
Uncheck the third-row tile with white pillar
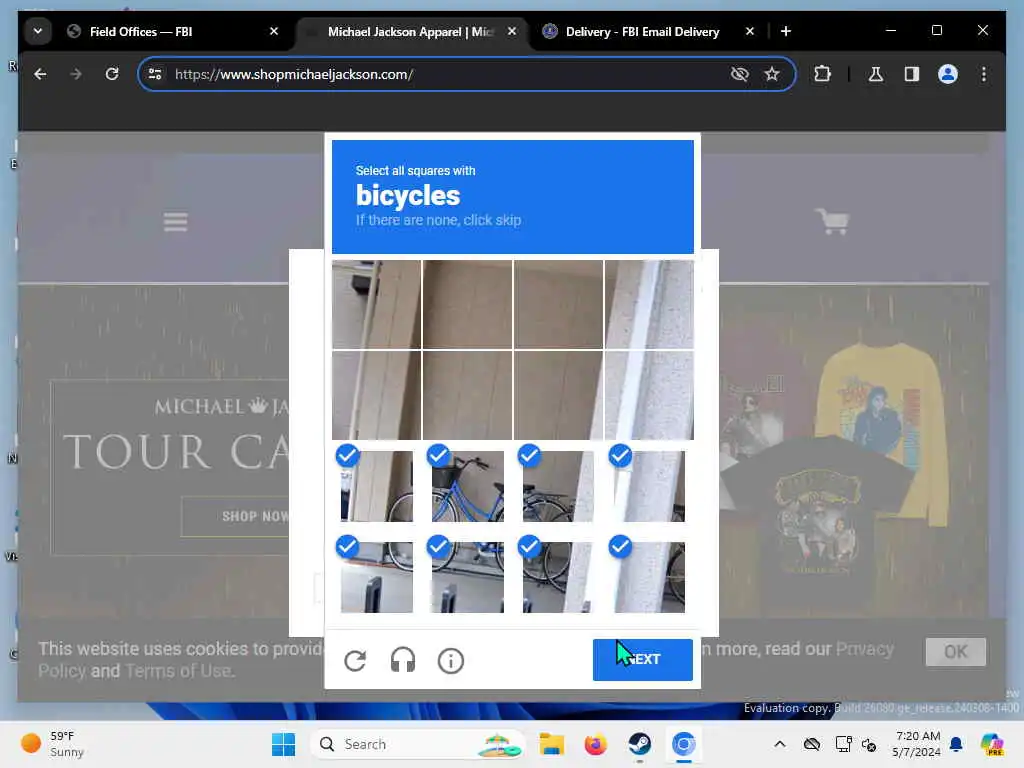coord(649,485)
